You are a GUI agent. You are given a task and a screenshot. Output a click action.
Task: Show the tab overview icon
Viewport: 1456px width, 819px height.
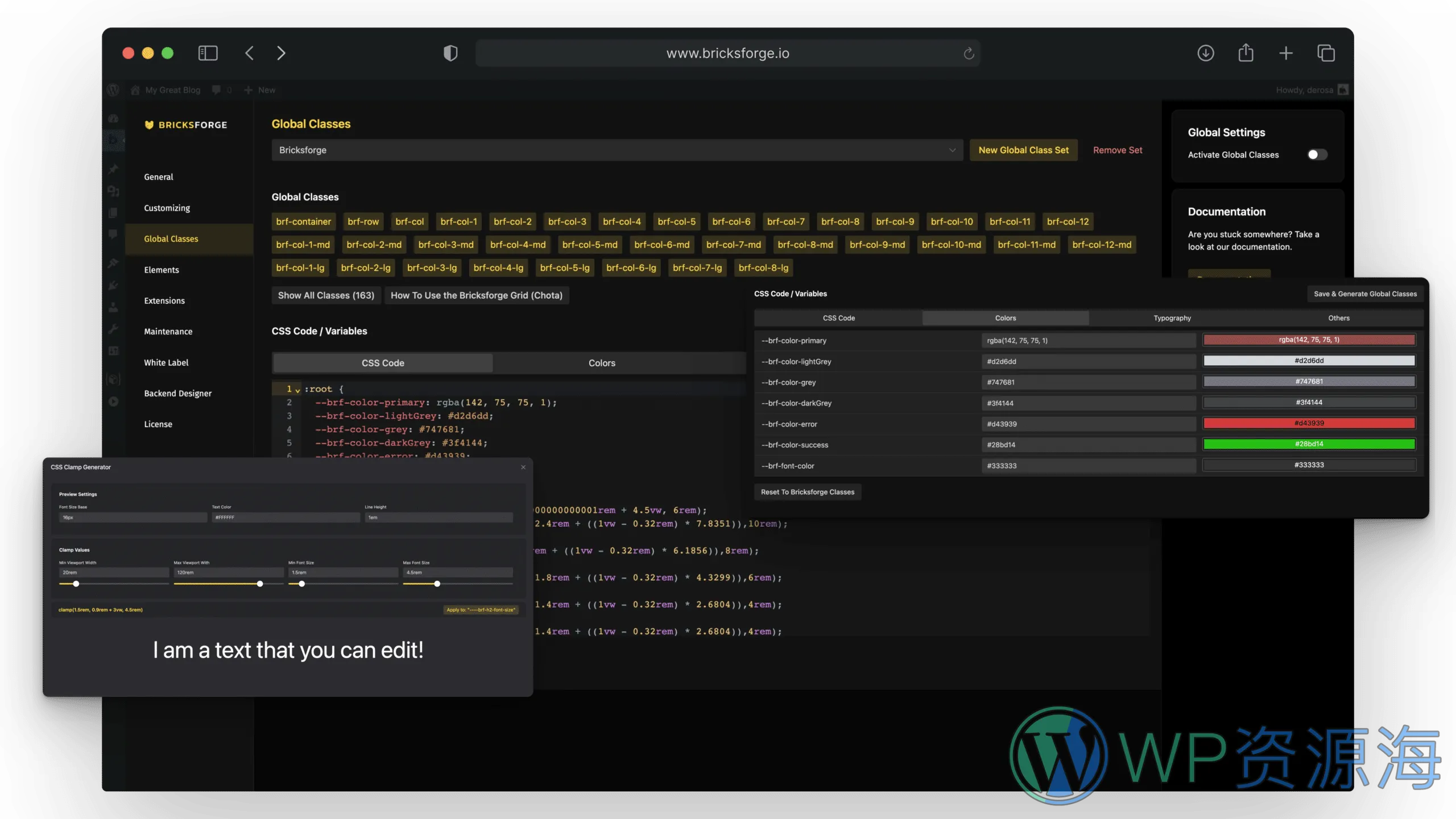pos(1326,53)
